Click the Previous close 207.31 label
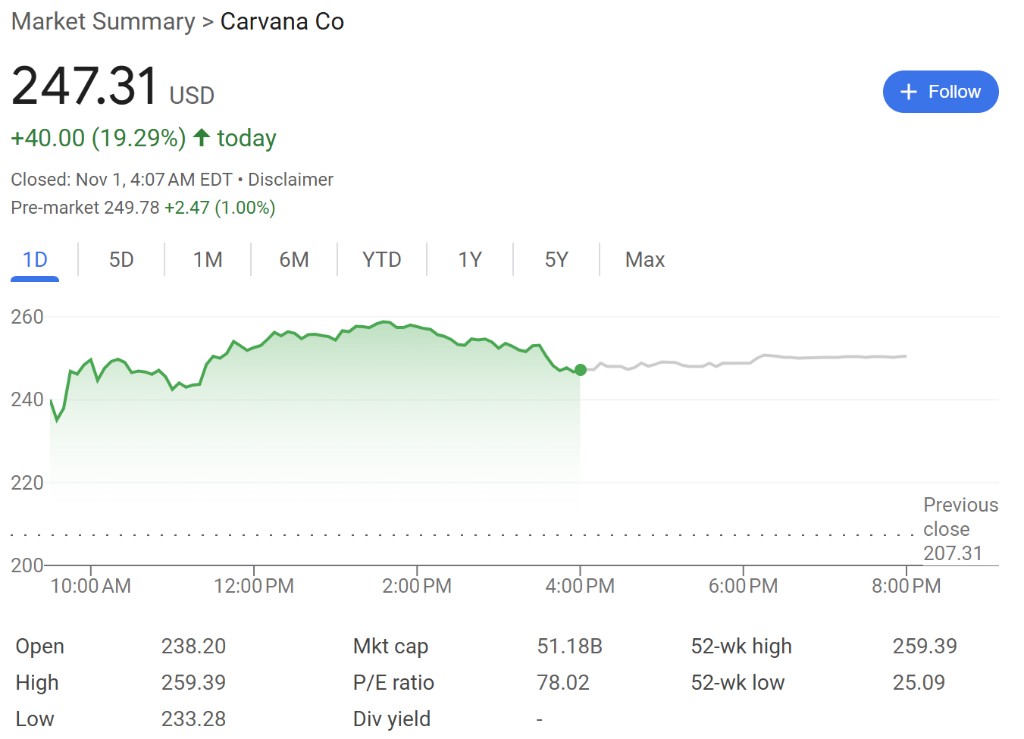1024x739 pixels. click(960, 529)
